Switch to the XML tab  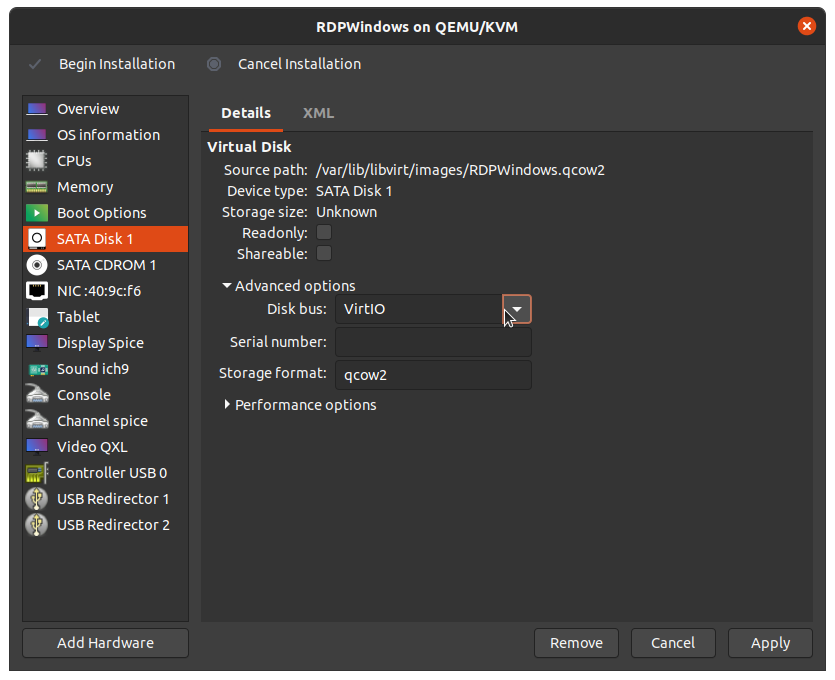click(x=318, y=113)
